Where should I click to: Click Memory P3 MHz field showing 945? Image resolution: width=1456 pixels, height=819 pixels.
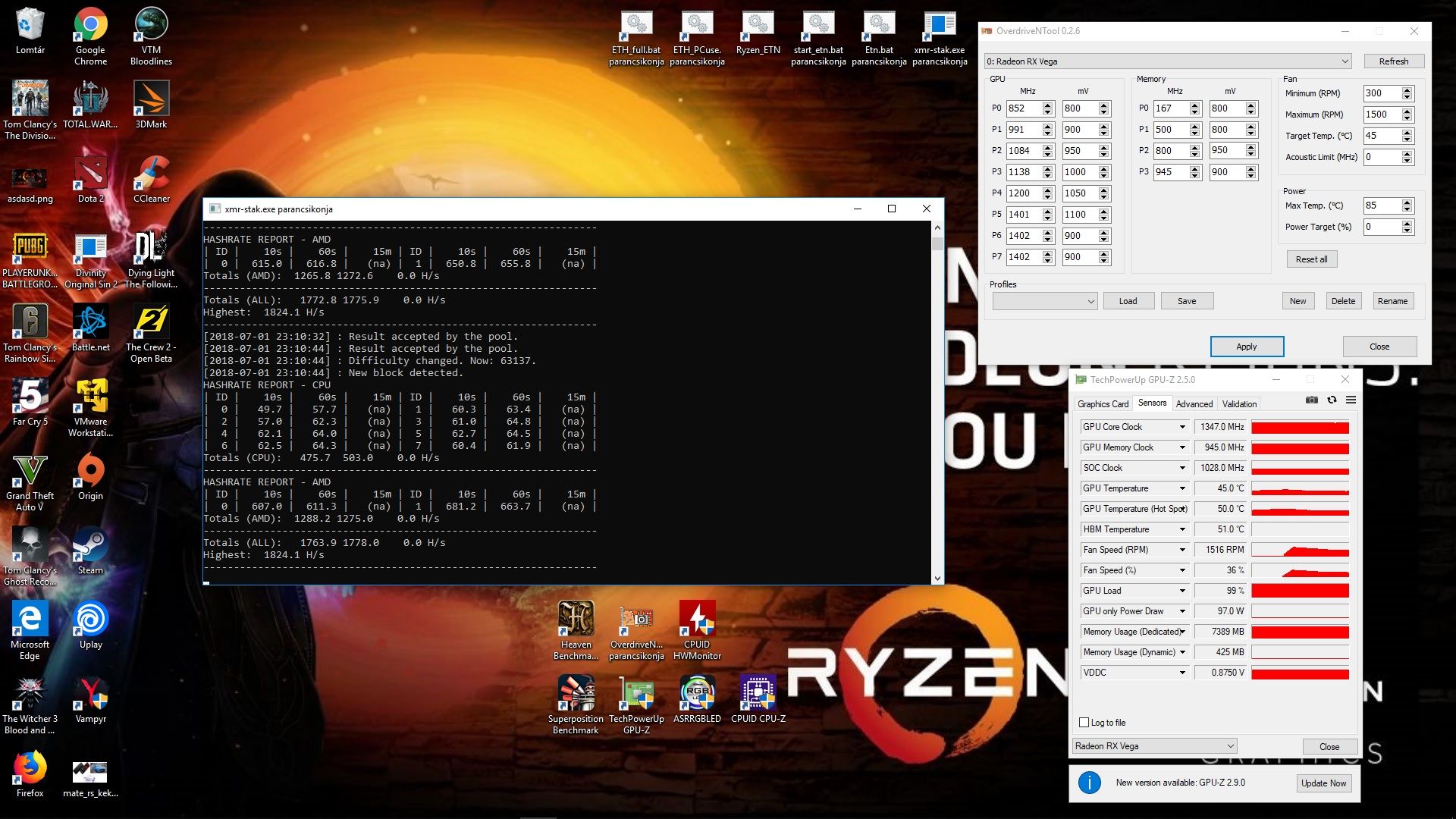click(1171, 172)
